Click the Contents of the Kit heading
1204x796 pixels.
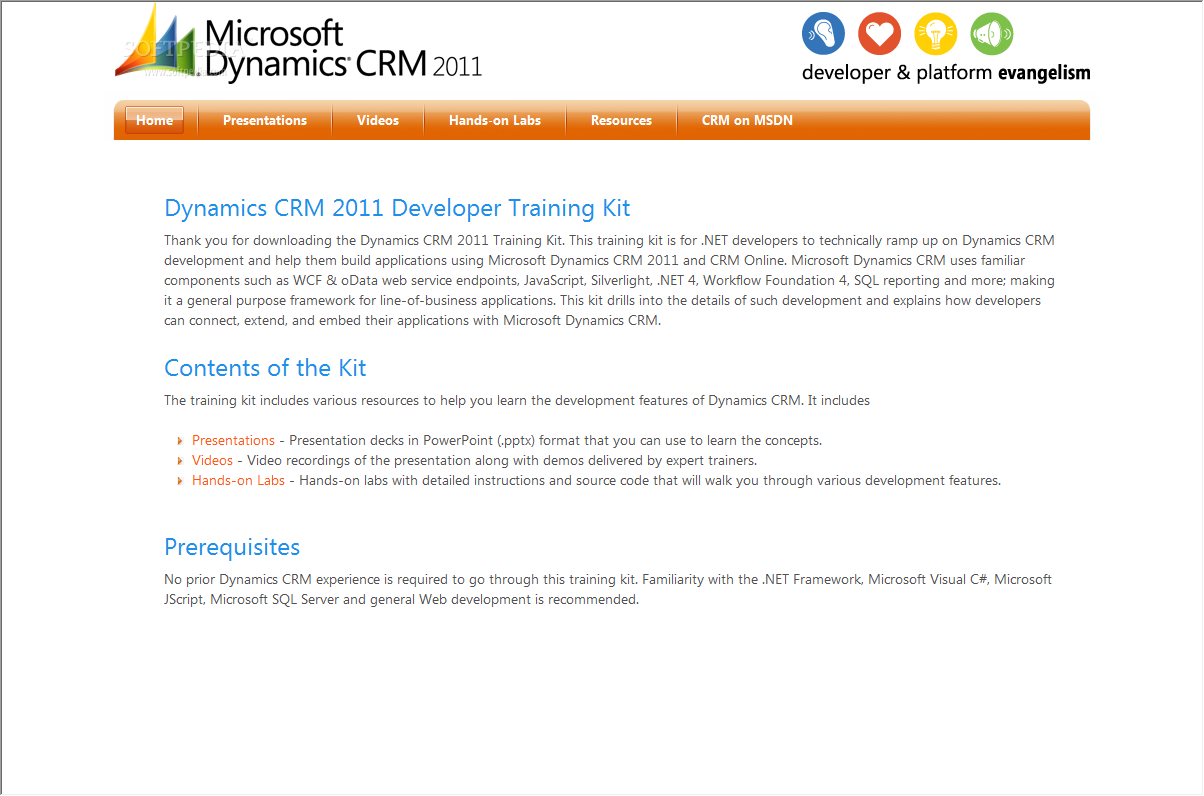[265, 368]
